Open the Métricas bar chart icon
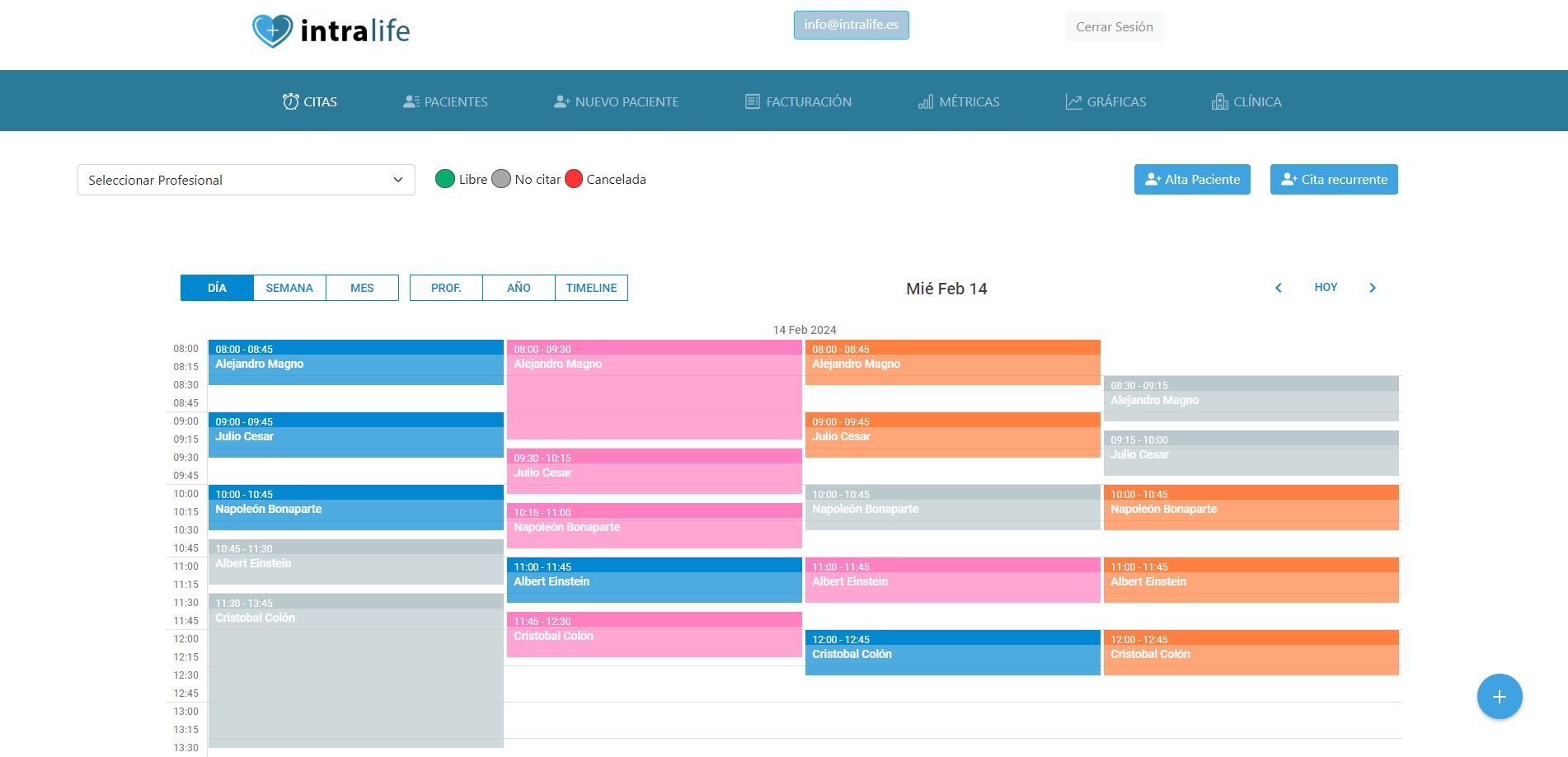Image resolution: width=1568 pixels, height=757 pixels. click(x=926, y=101)
